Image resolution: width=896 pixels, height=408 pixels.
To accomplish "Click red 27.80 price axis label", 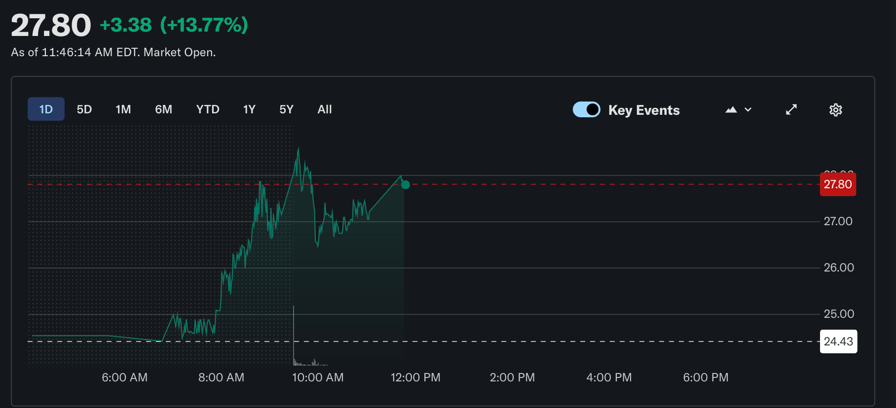I will (837, 184).
